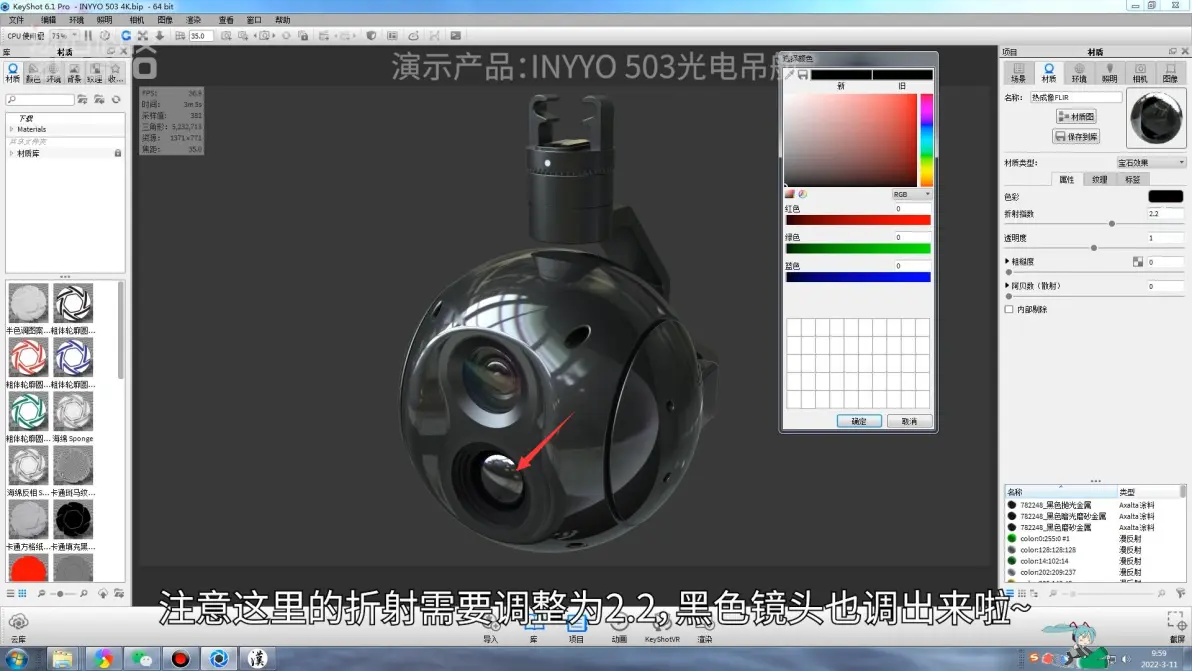Switch library thumbnails to list view

tap(11, 593)
